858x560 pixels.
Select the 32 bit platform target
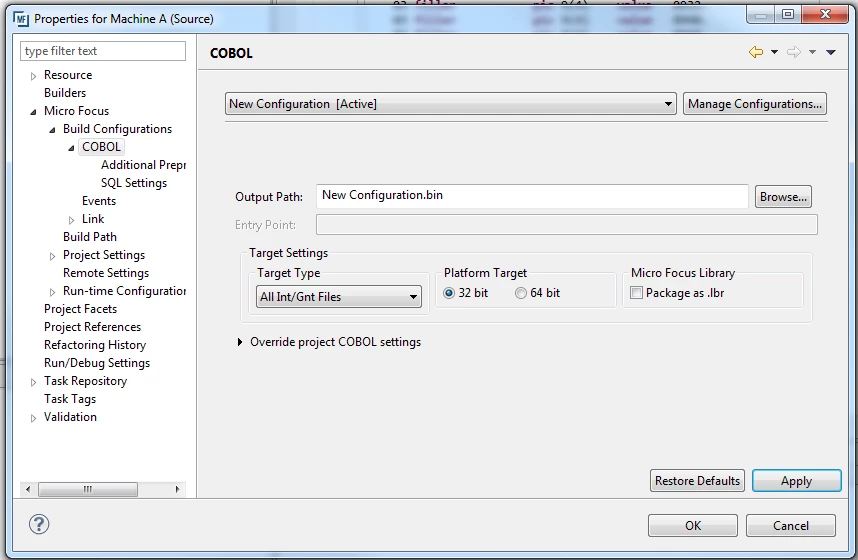449,293
